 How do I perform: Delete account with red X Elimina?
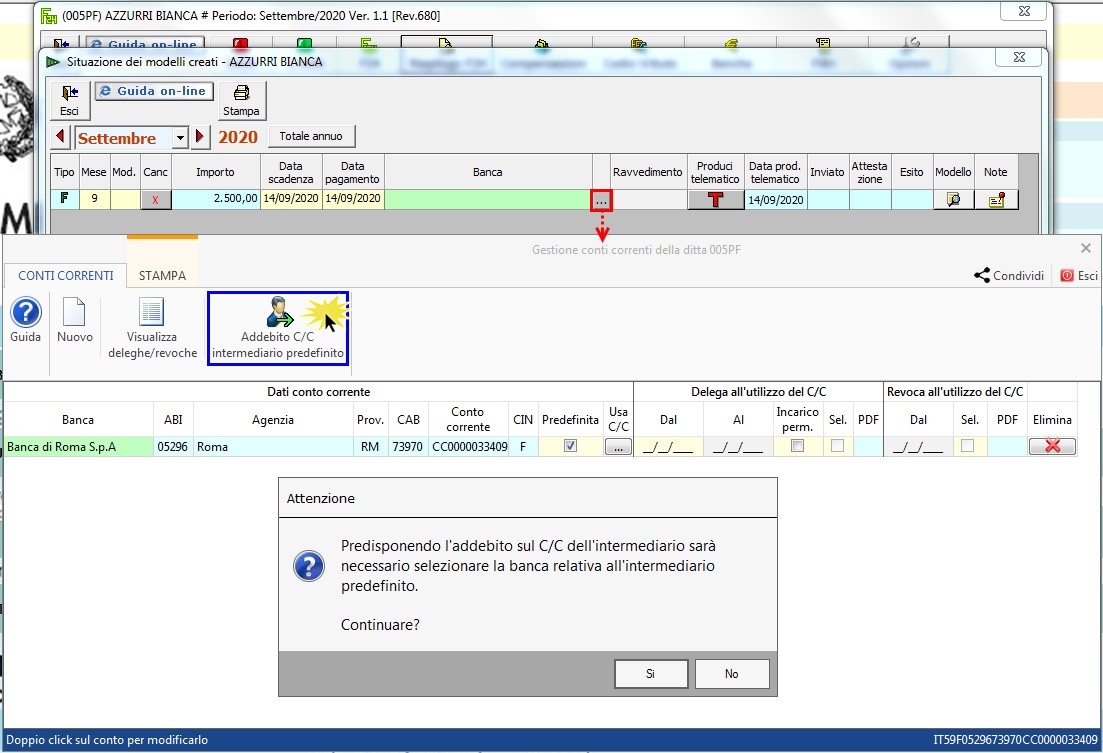click(x=1052, y=447)
